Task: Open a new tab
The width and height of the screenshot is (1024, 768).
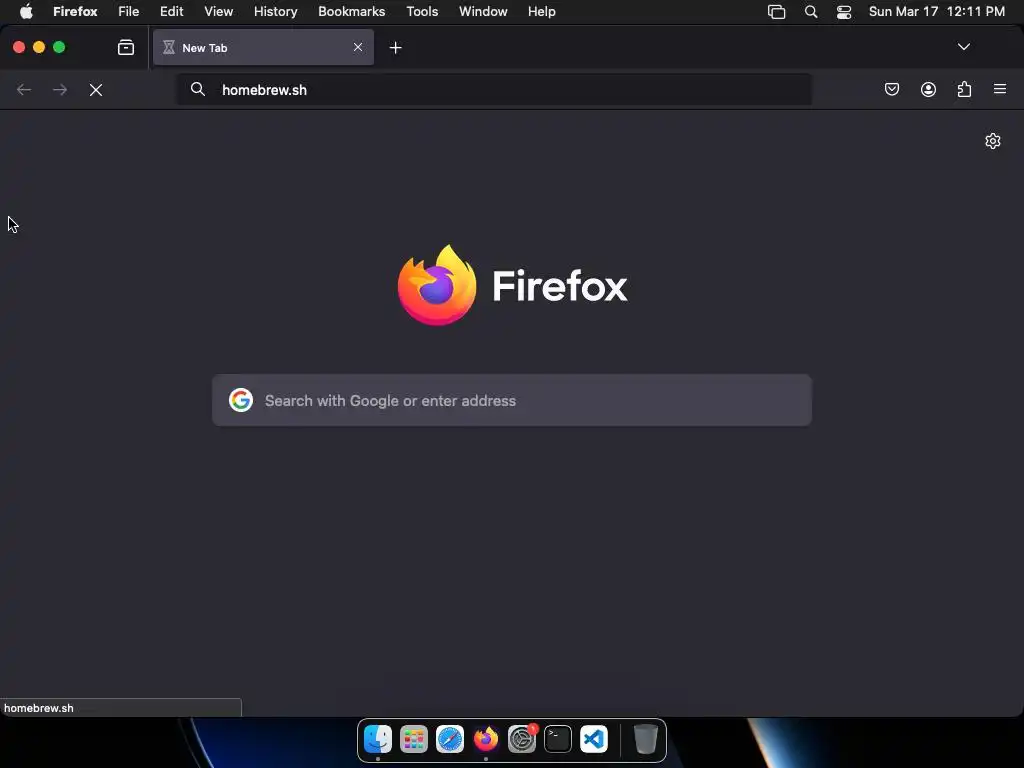Action: coord(395,48)
